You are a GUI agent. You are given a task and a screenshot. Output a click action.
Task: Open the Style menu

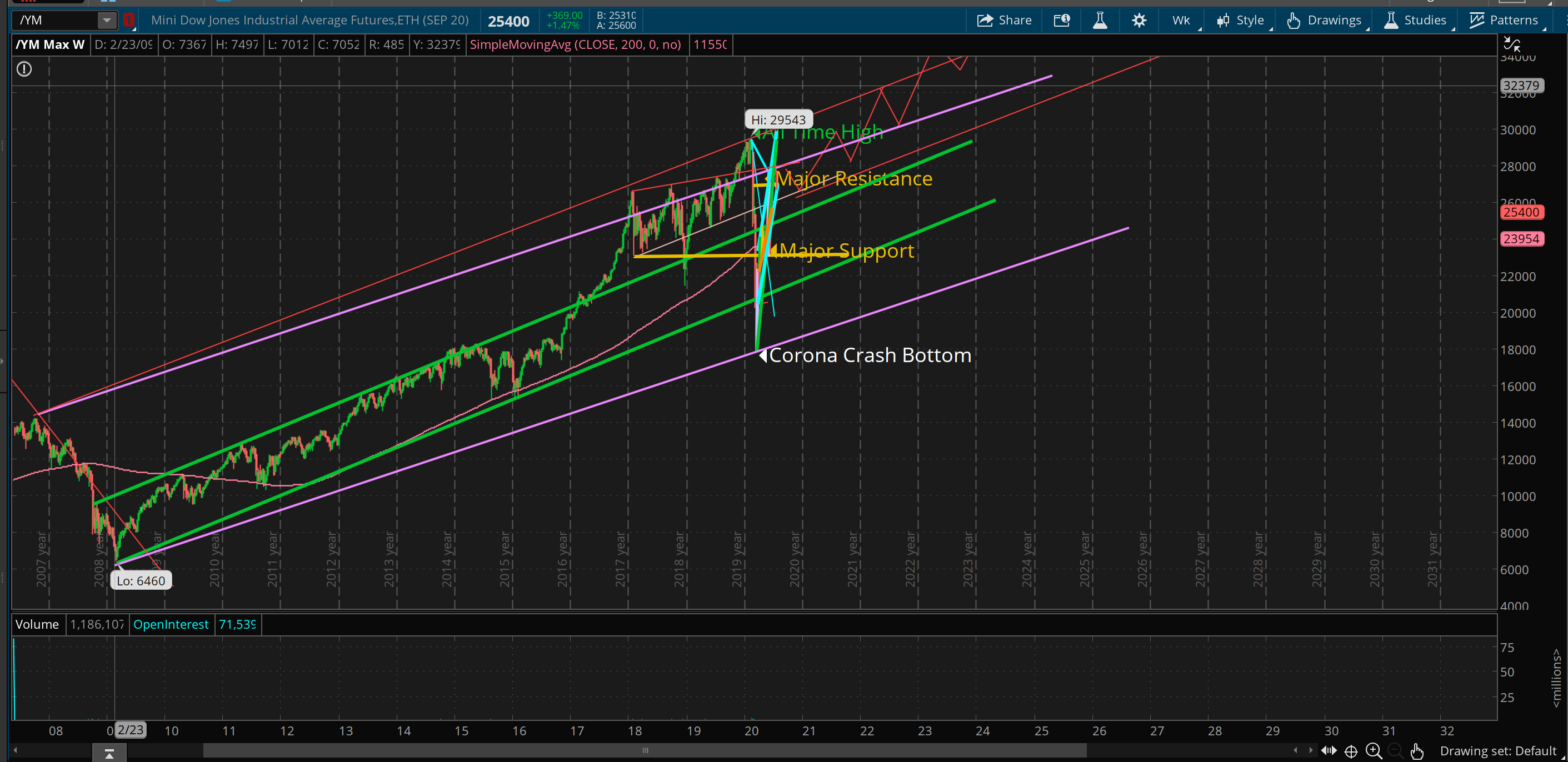pyautogui.click(x=1242, y=20)
